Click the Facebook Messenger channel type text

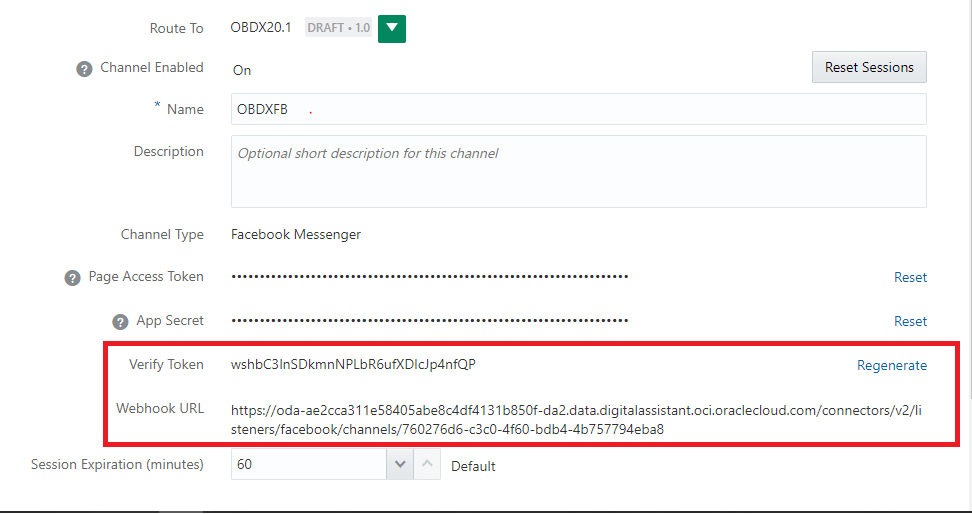click(x=296, y=234)
